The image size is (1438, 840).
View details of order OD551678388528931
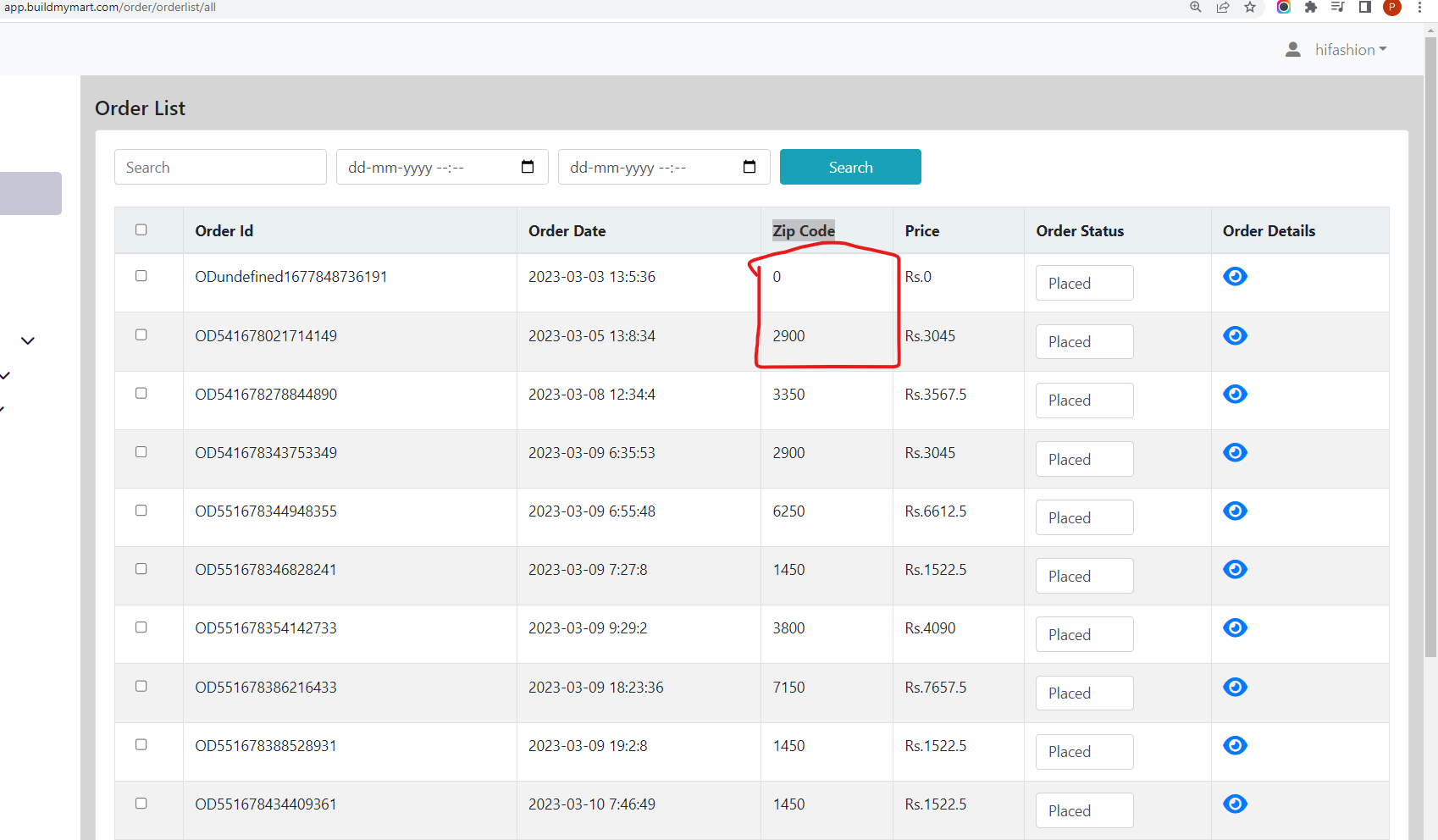coord(1235,745)
